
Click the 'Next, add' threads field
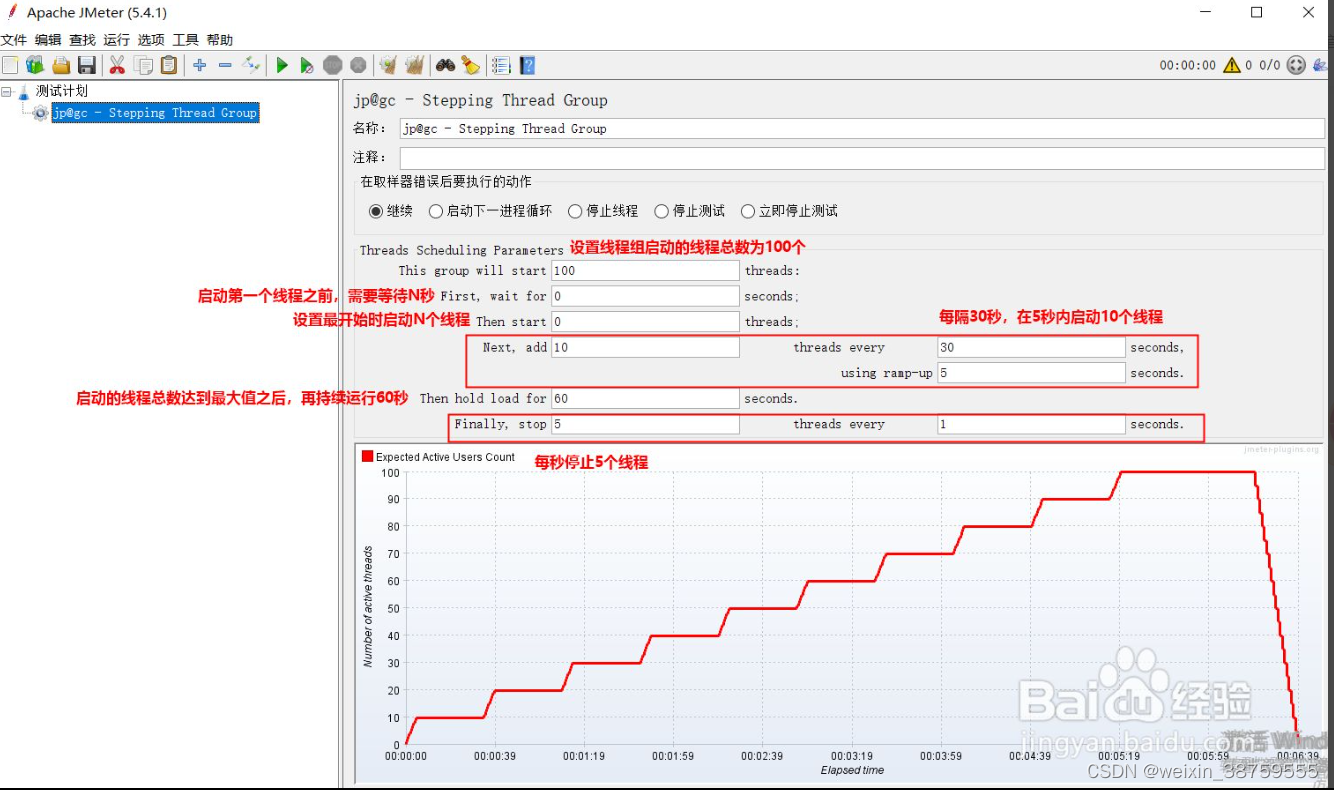tap(645, 347)
